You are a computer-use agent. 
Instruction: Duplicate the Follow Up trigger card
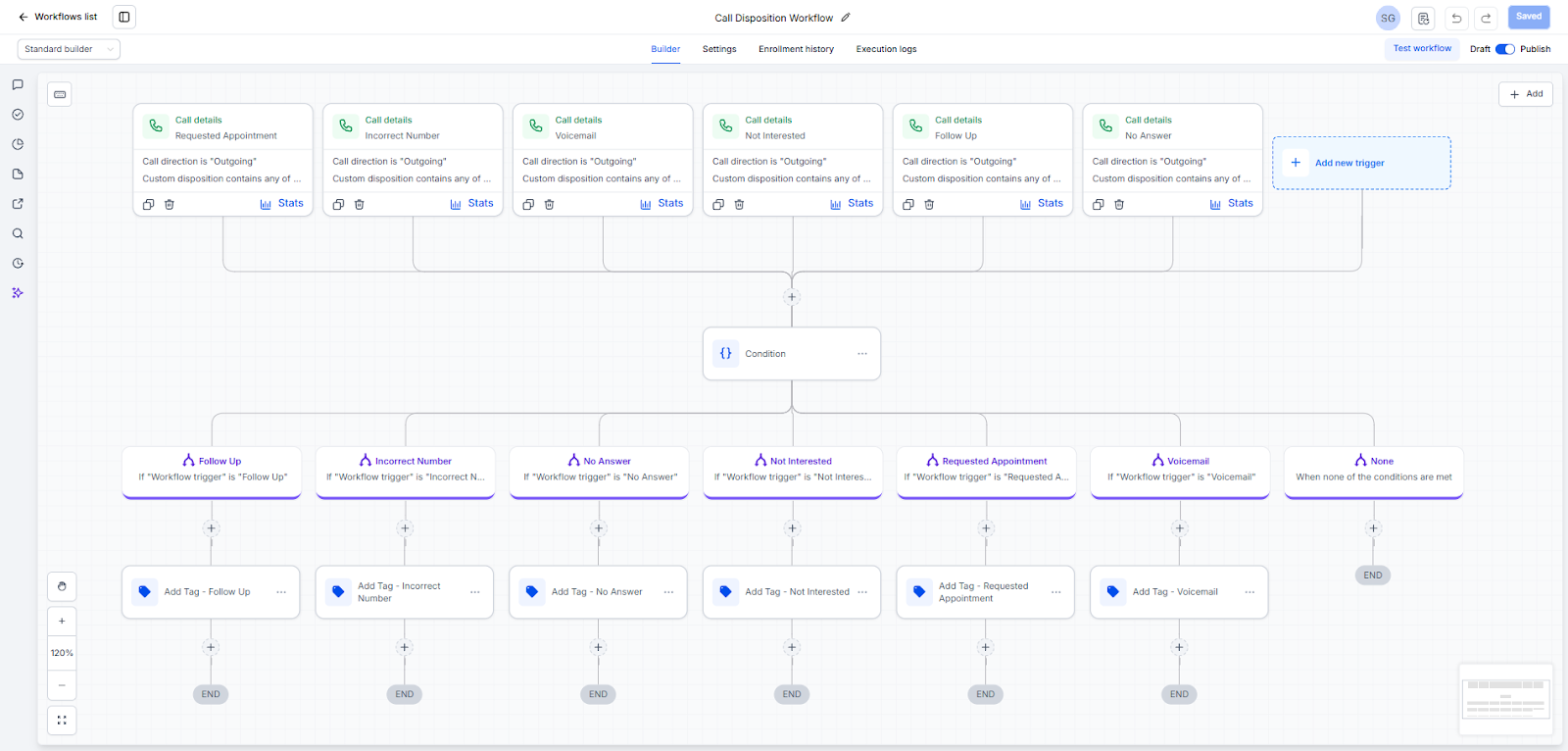908,204
